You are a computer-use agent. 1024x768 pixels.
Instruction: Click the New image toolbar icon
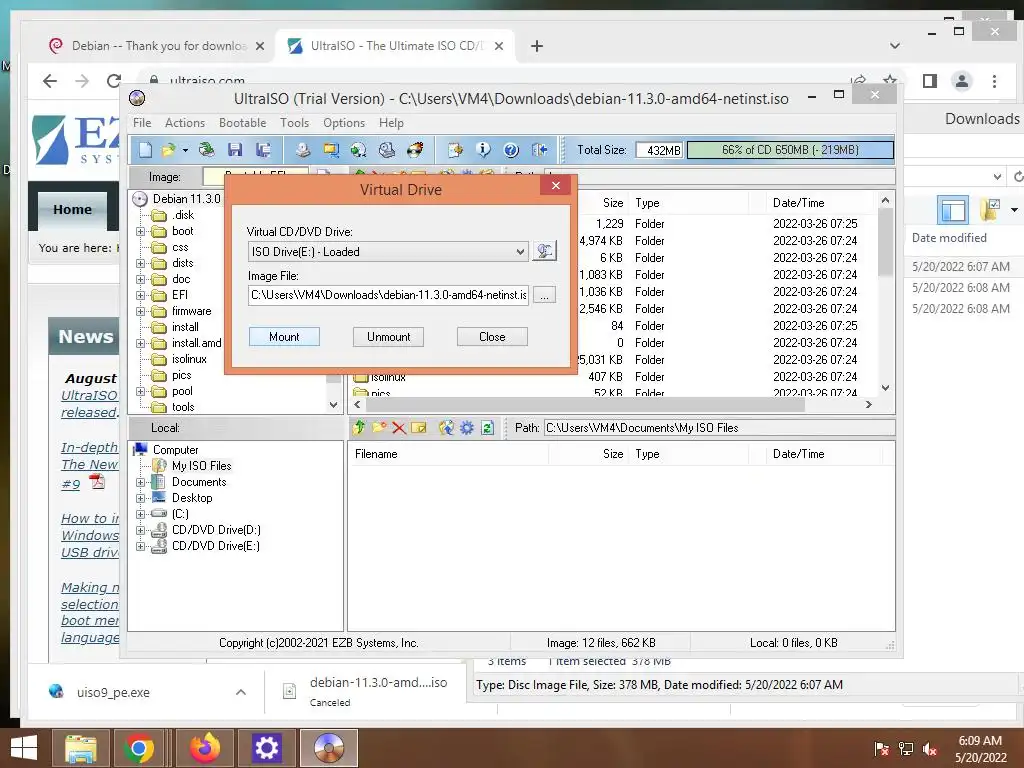[145, 150]
